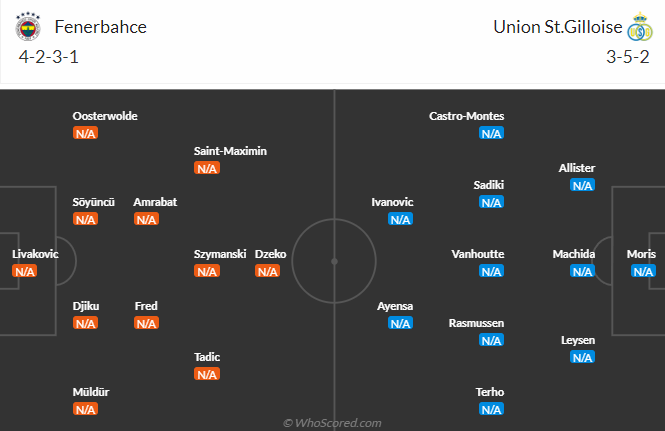Viewport: 665px width, 431px height.
Task: Click Müldür's orange N/A badge
Action: click(85, 409)
